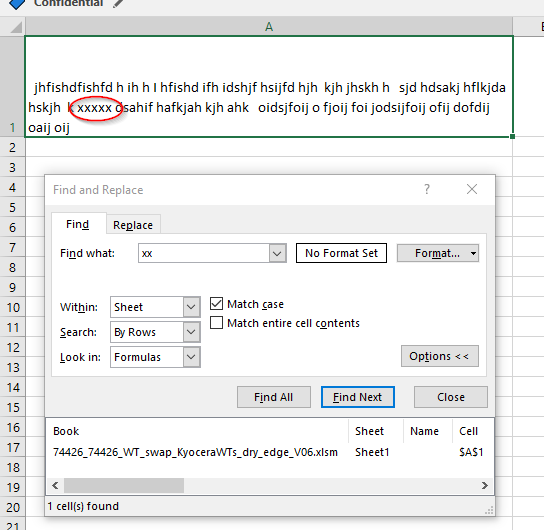This screenshot has height=530, width=544.
Task: Click the Close button in the dialog
Action: [x=451, y=397]
